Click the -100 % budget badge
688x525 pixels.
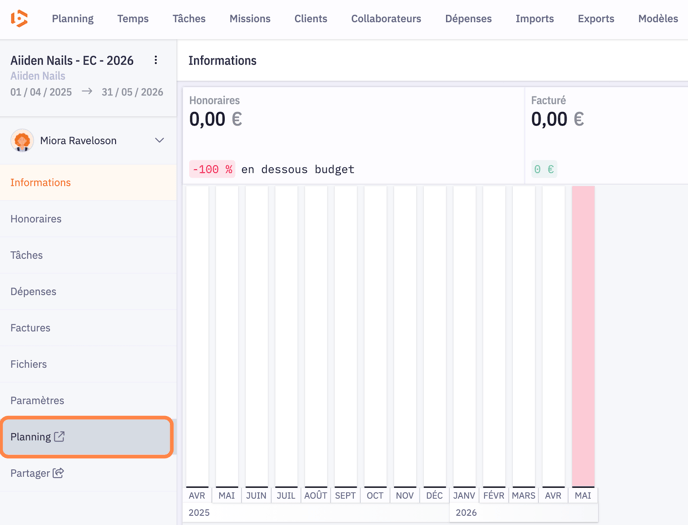212,170
